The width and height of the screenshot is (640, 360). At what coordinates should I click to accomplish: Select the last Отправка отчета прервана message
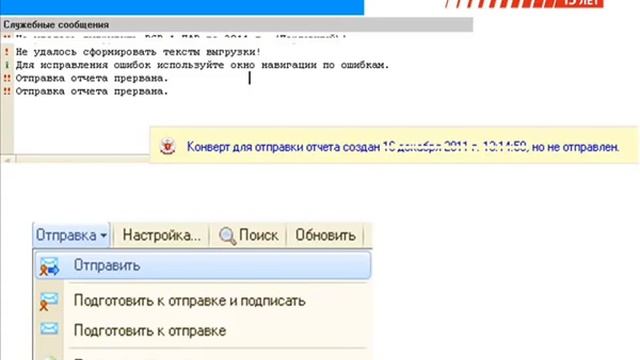pyautogui.click(x=92, y=91)
